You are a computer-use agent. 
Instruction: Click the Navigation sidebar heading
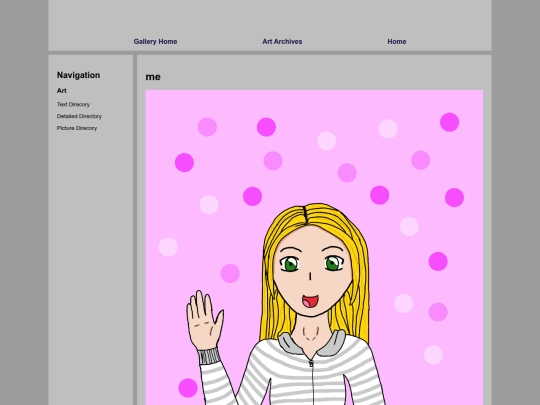point(79,75)
